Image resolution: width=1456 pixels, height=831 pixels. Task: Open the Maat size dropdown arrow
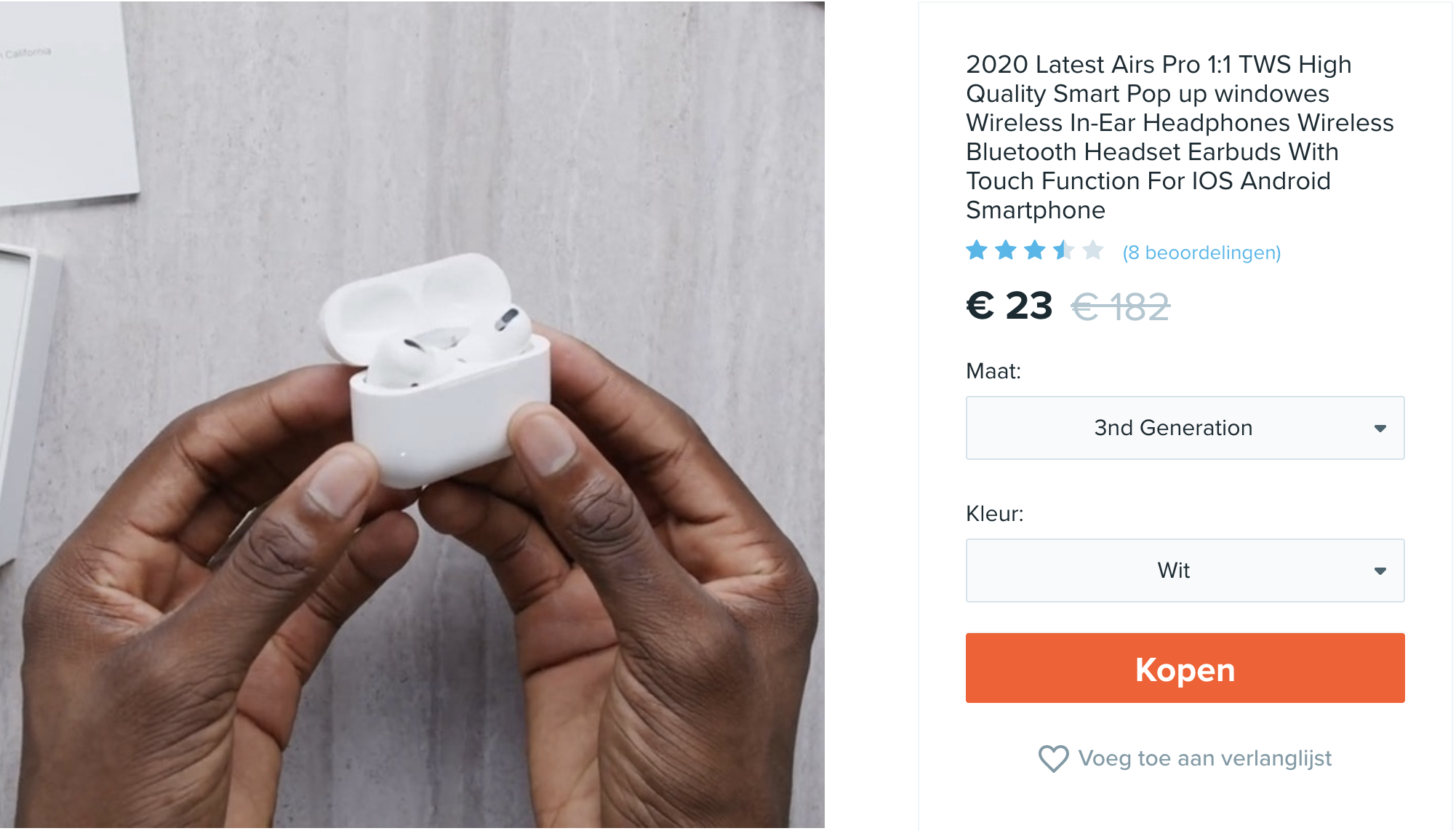(1380, 429)
